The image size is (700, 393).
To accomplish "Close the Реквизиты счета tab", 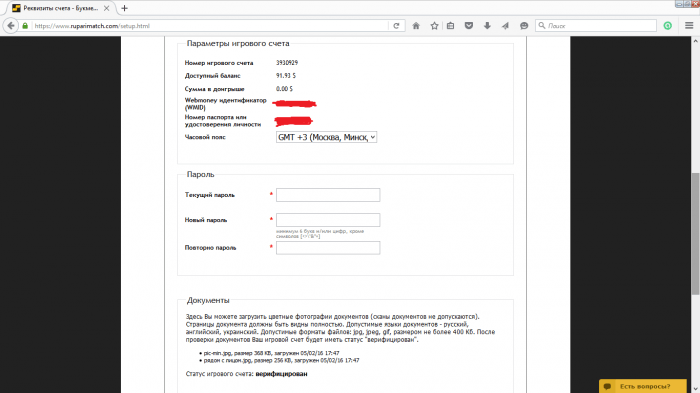I will (106, 8).
